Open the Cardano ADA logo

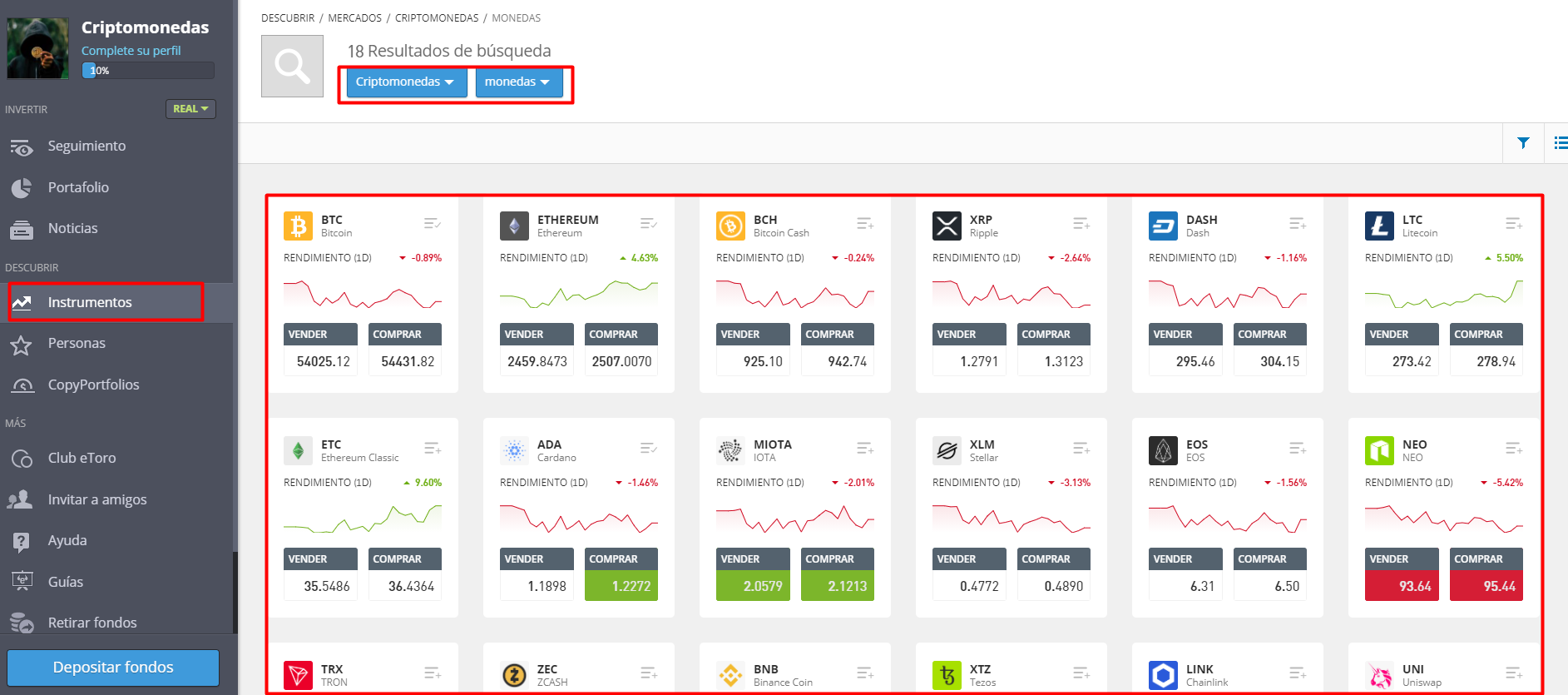[x=514, y=450]
